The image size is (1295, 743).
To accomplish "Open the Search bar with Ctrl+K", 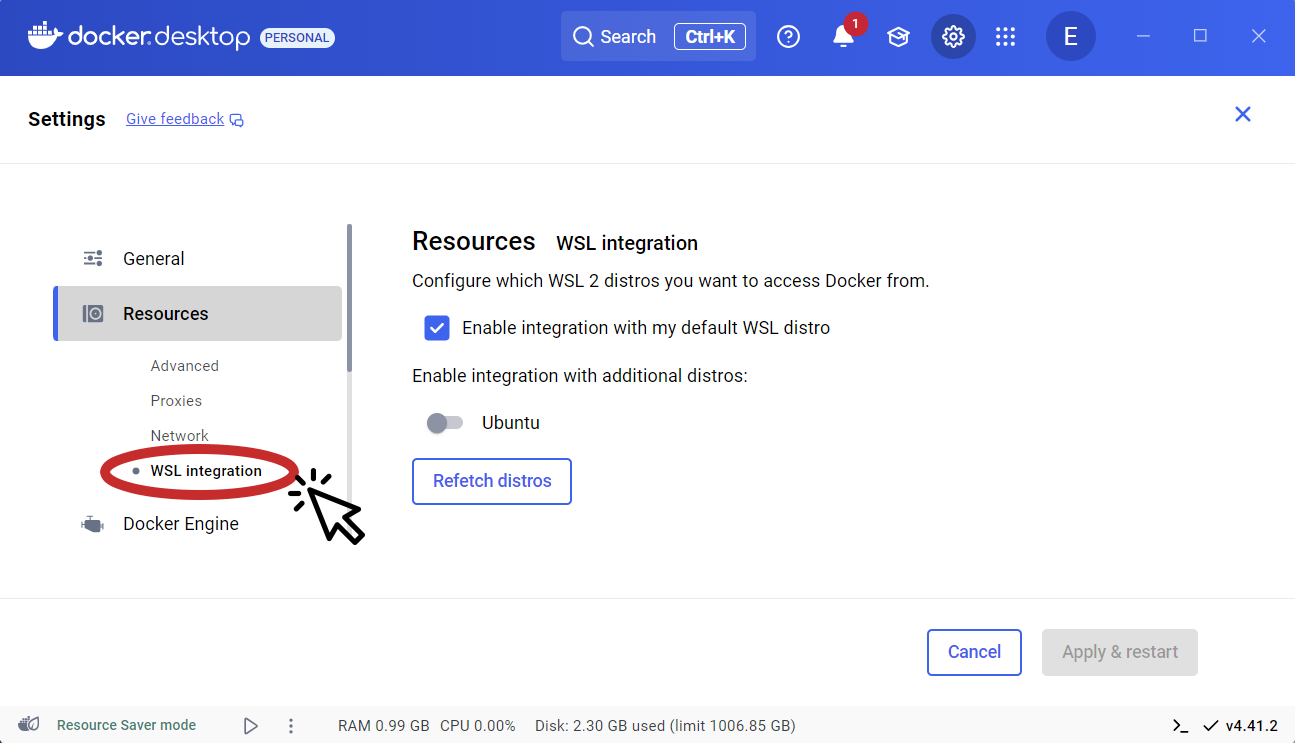I will click(x=657, y=36).
